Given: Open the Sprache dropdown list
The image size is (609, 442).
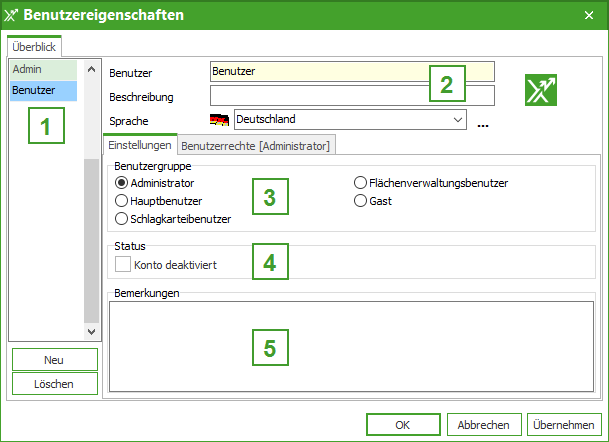Looking at the screenshot, I should 458,120.
